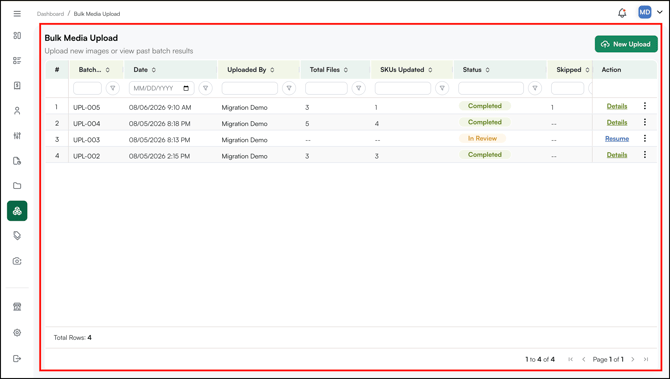Open more options menu for UPL-005
This screenshot has height=379, width=670.
645,106
